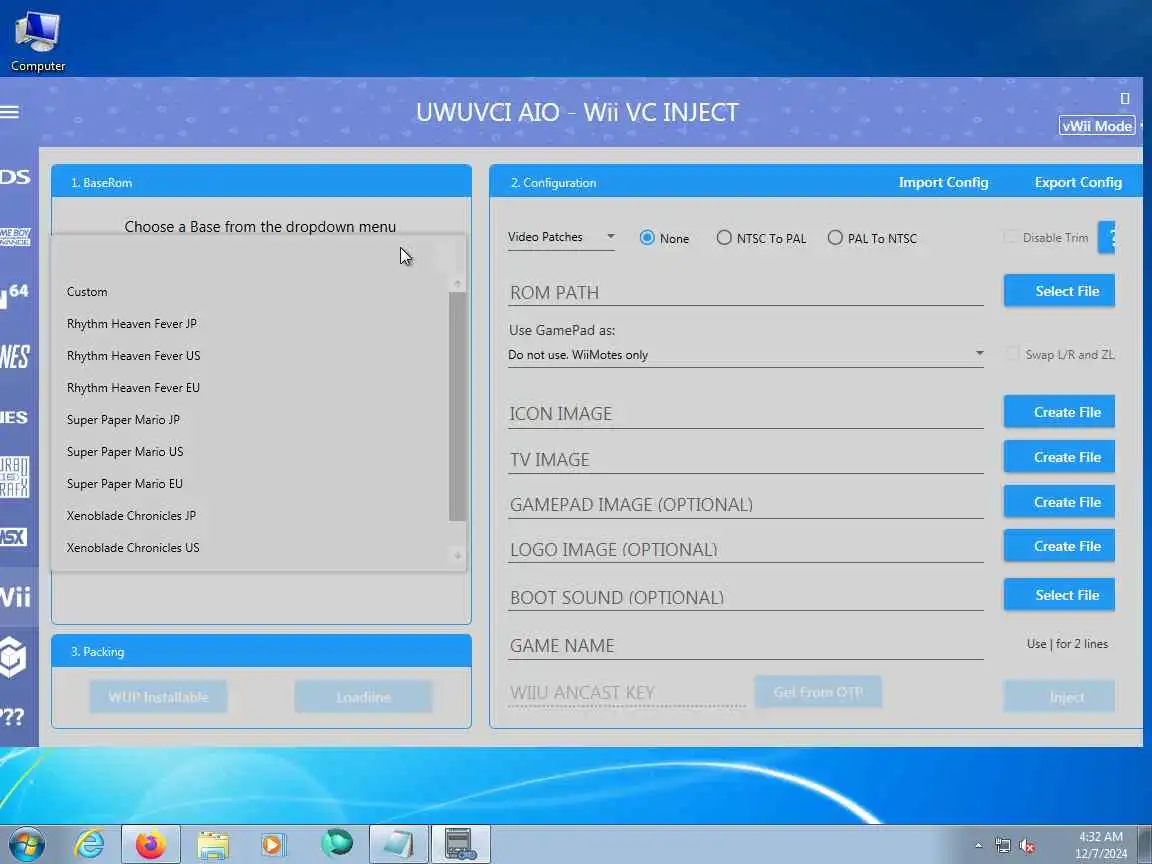Image resolution: width=1152 pixels, height=864 pixels.
Task: Click the TV IMAGE path field
Action: click(746, 459)
